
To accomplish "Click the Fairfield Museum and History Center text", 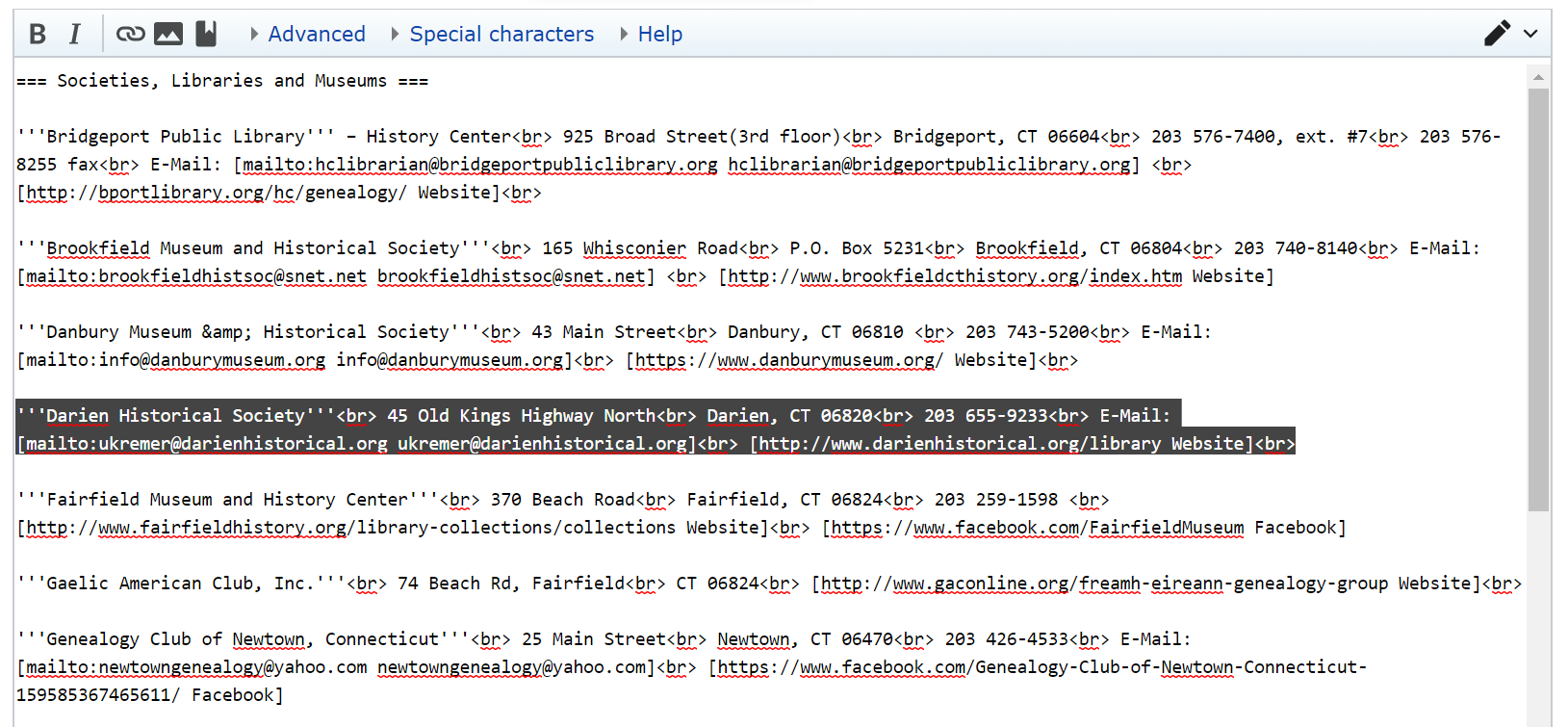I will coord(227,500).
